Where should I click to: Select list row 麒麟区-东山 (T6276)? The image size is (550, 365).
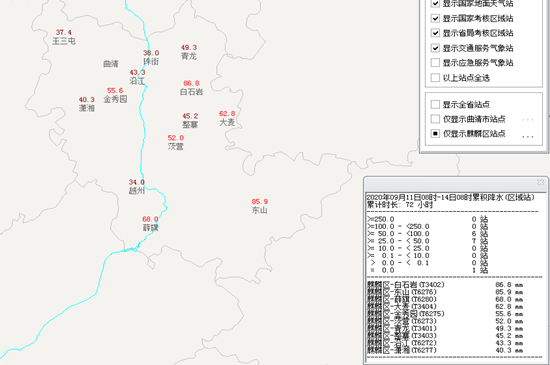pyautogui.click(x=445, y=292)
